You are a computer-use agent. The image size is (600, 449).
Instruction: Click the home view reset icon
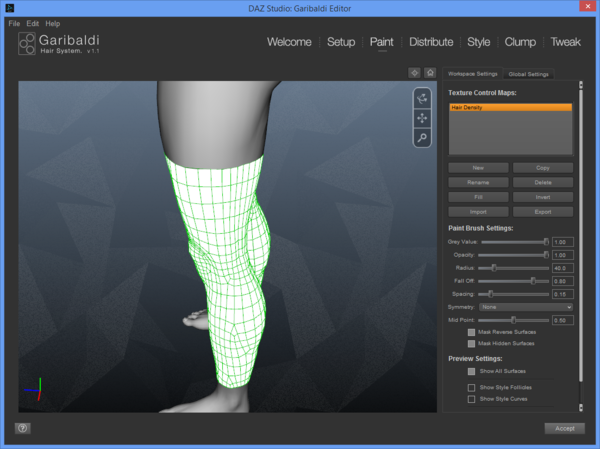pos(430,73)
